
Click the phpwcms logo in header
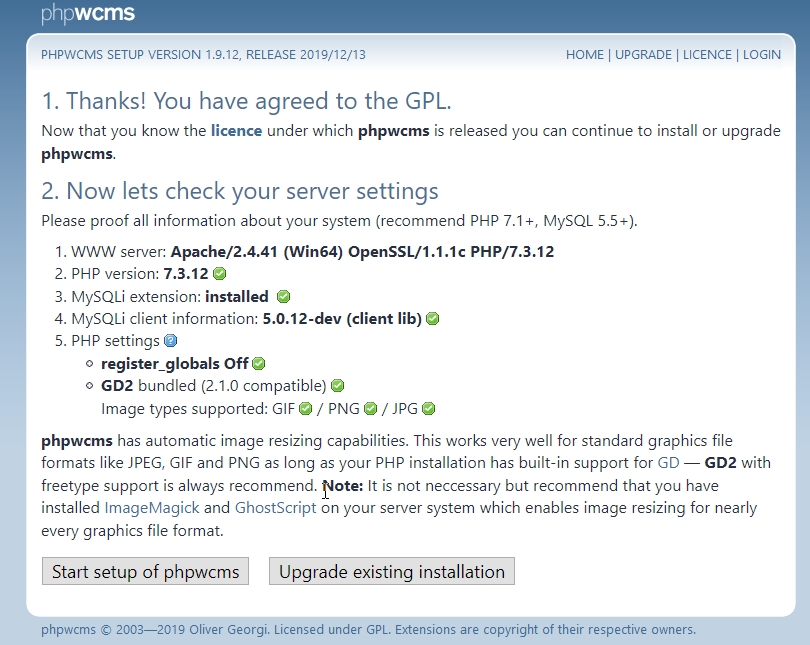(88, 13)
